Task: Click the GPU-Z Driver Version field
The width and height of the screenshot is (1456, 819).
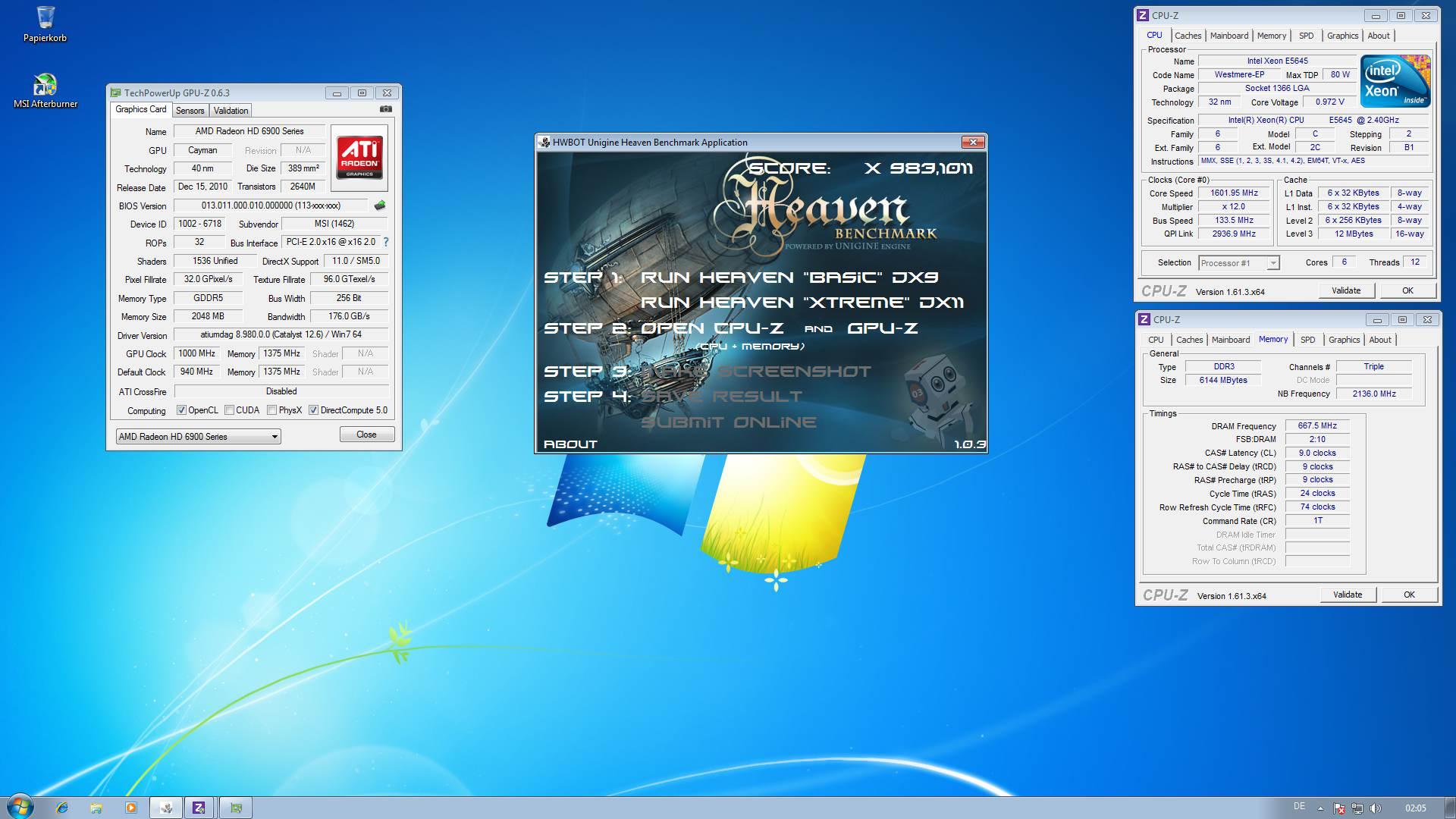Action: (281, 334)
